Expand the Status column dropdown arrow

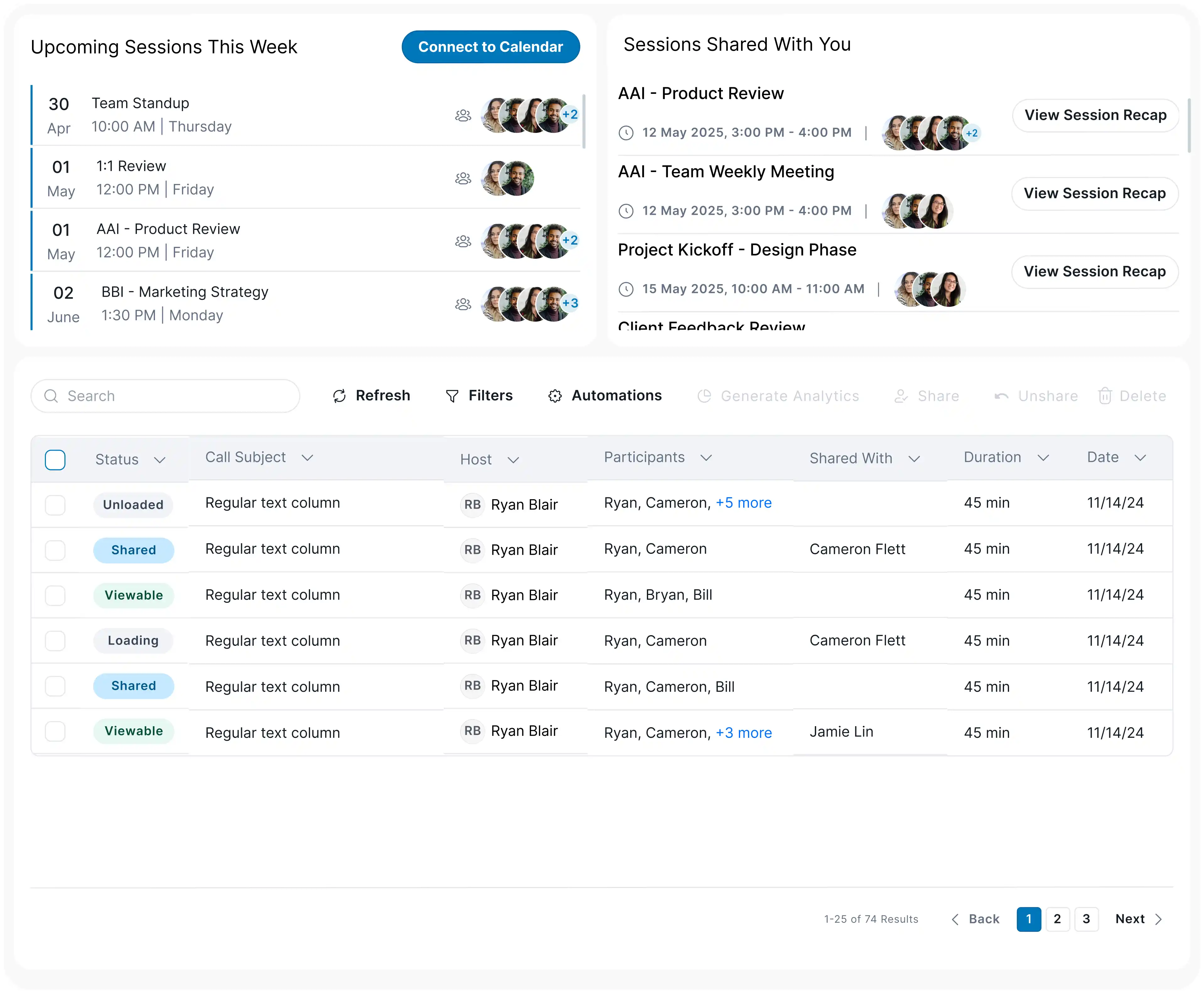(x=160, y=460)
